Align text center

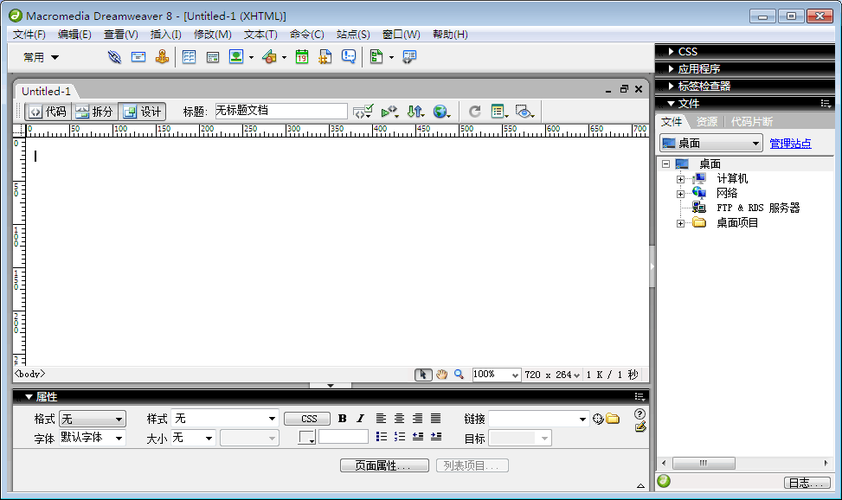point(399,418)
